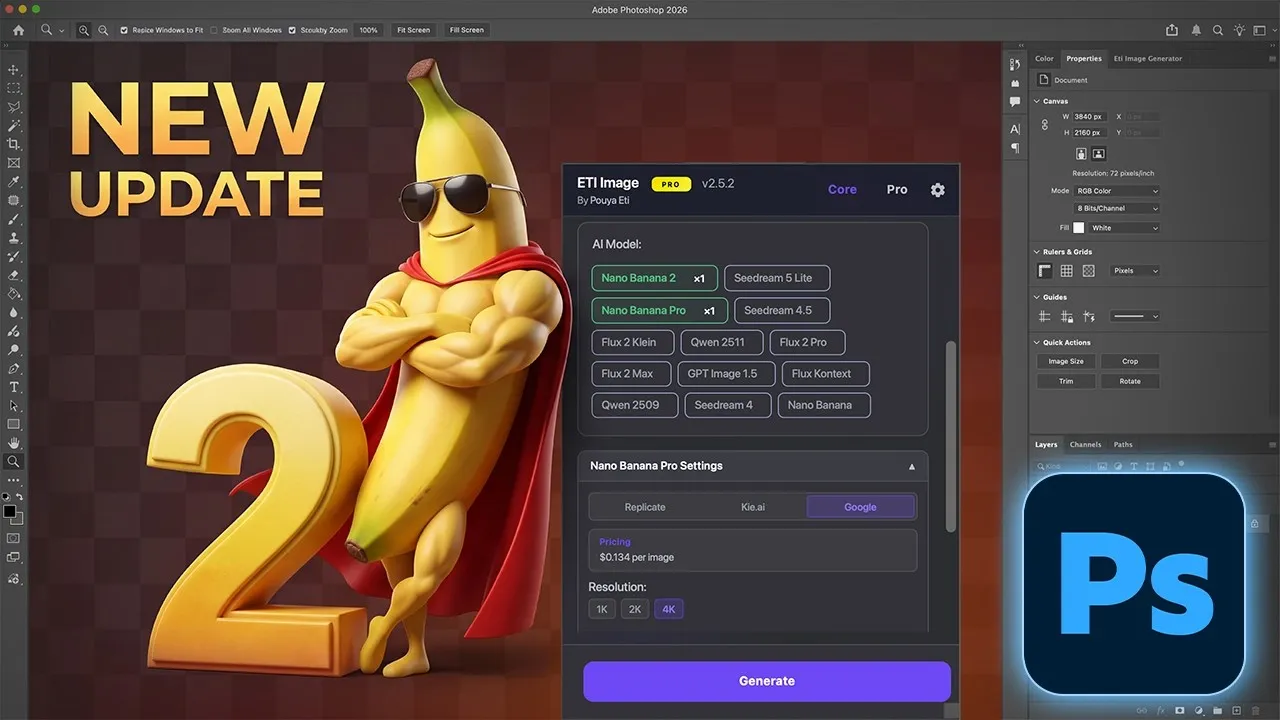Screen dimensions: 1280x720
Task: Select the Brush tool
Action: [14, 219]
